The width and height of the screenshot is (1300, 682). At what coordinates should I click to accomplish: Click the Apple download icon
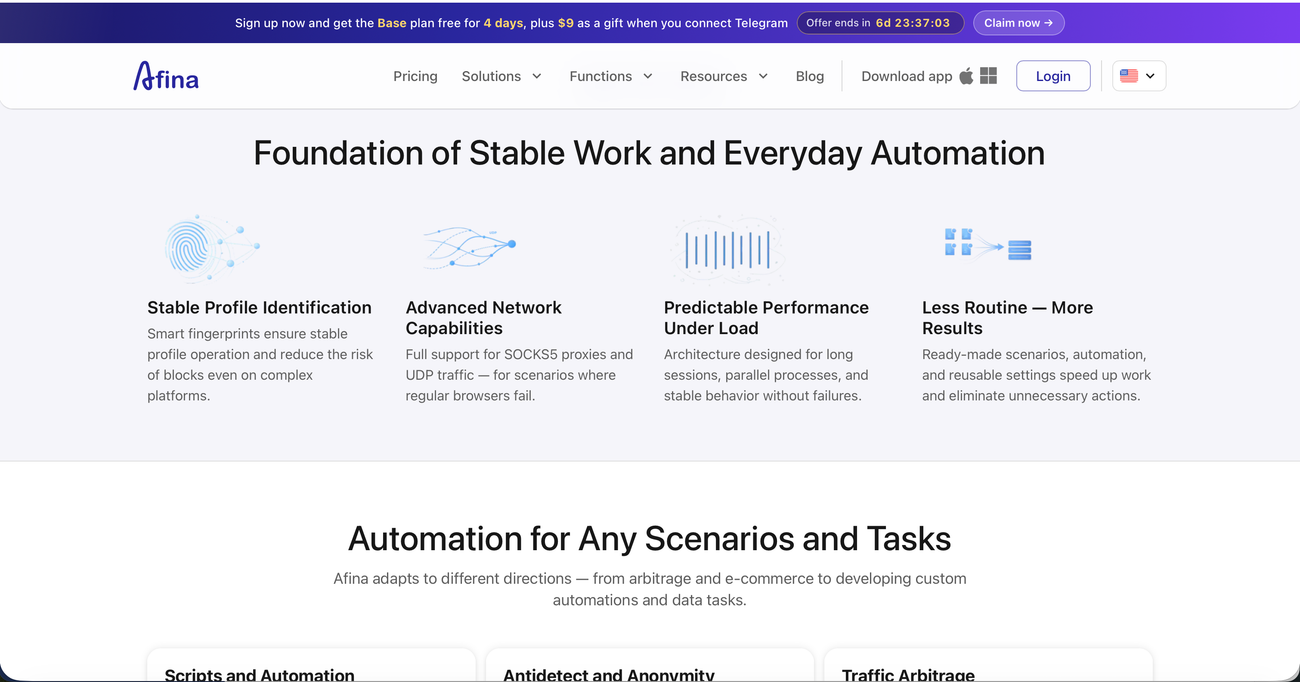coord(966,76)
